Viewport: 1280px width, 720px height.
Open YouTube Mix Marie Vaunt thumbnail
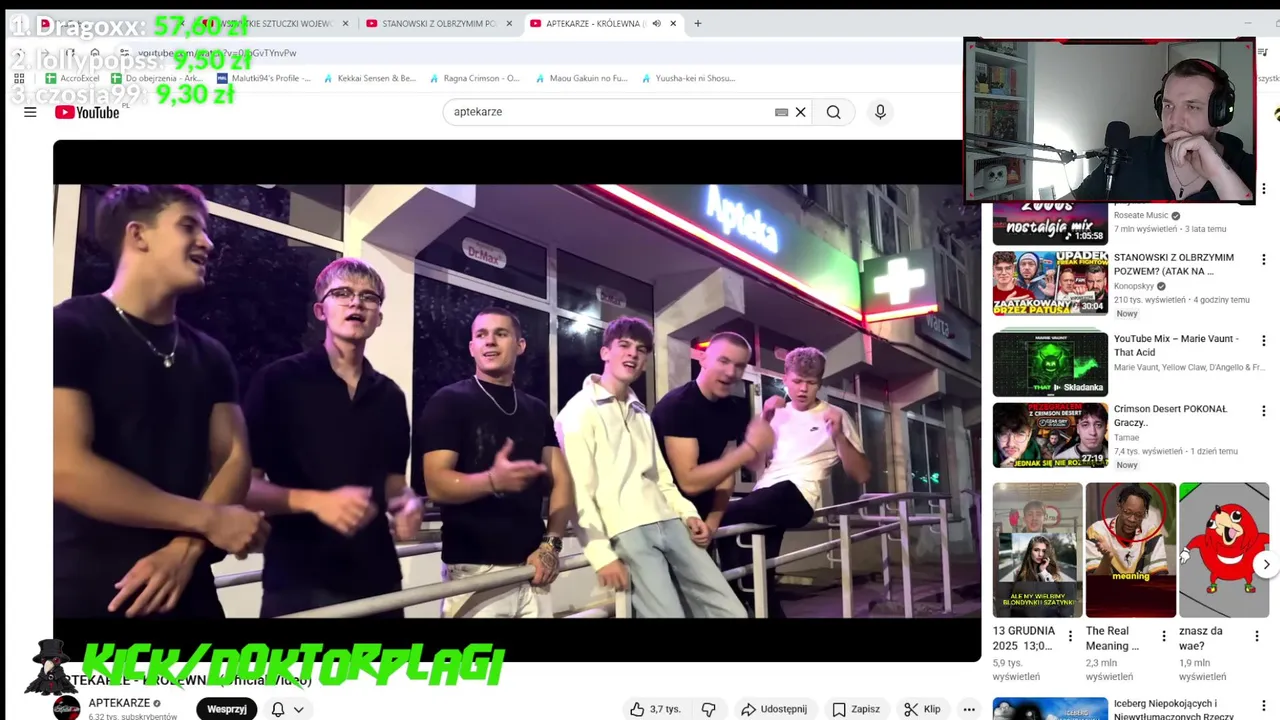pyautogui.click(x=1050, y=363)
